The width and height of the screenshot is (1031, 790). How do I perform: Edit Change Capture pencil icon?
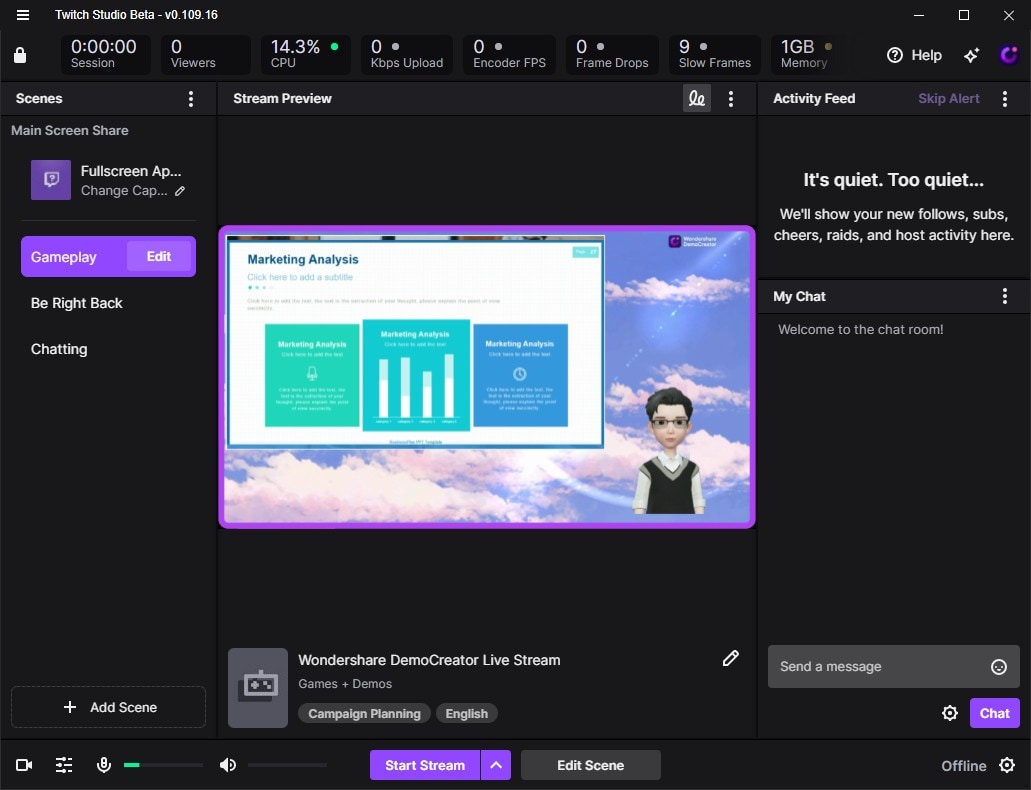click(180, 191)
